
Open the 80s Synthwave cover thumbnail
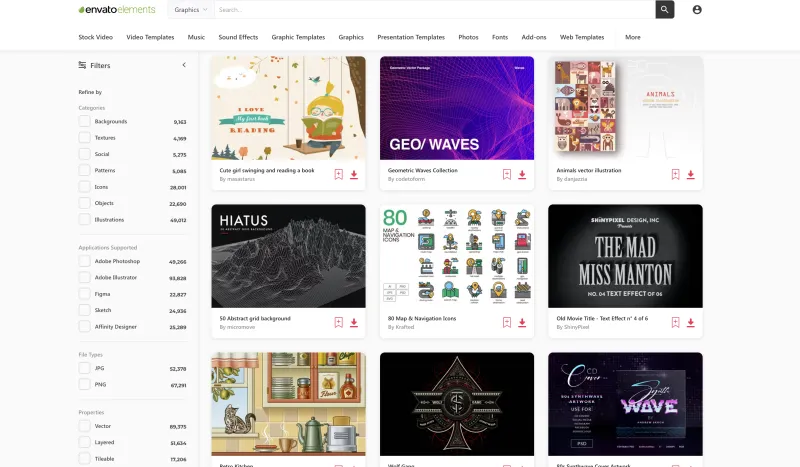coord(625,404)
